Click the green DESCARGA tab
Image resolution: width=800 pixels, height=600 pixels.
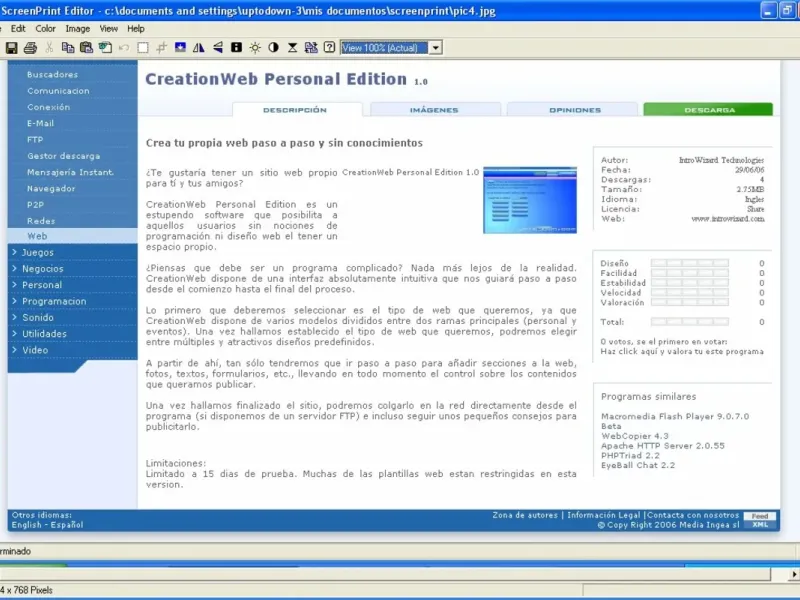pos(709,110)
